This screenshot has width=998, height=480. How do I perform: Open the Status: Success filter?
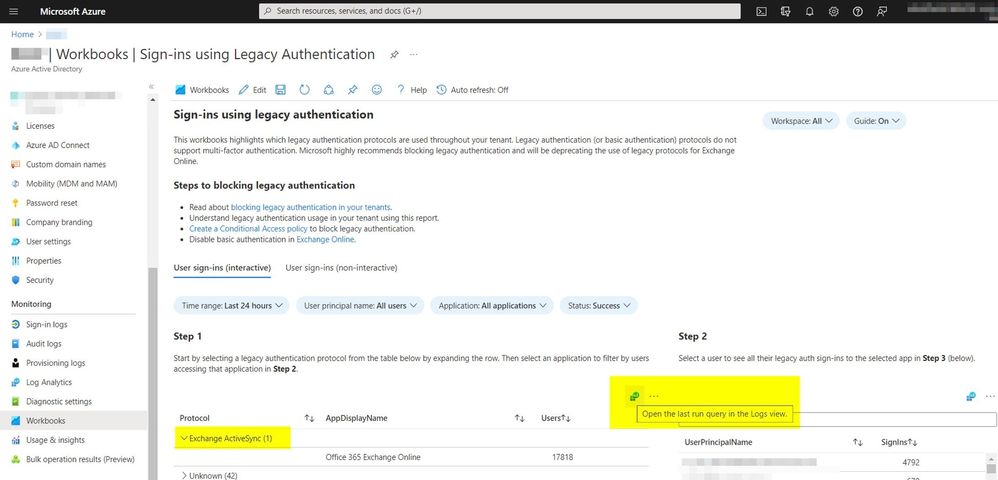click(x=599, y=306)
